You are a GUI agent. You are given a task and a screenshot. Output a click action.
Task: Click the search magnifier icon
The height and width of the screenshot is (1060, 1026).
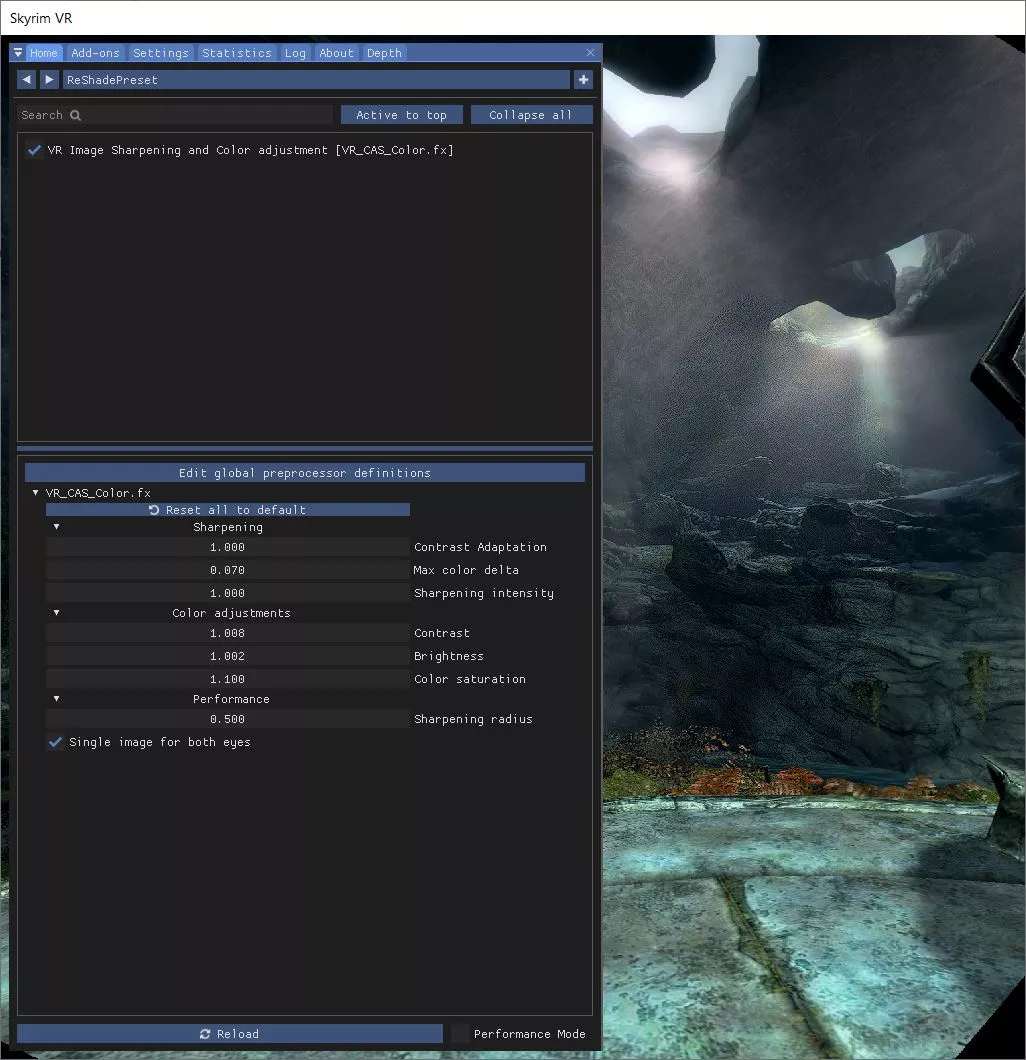[x=76, y=115]
